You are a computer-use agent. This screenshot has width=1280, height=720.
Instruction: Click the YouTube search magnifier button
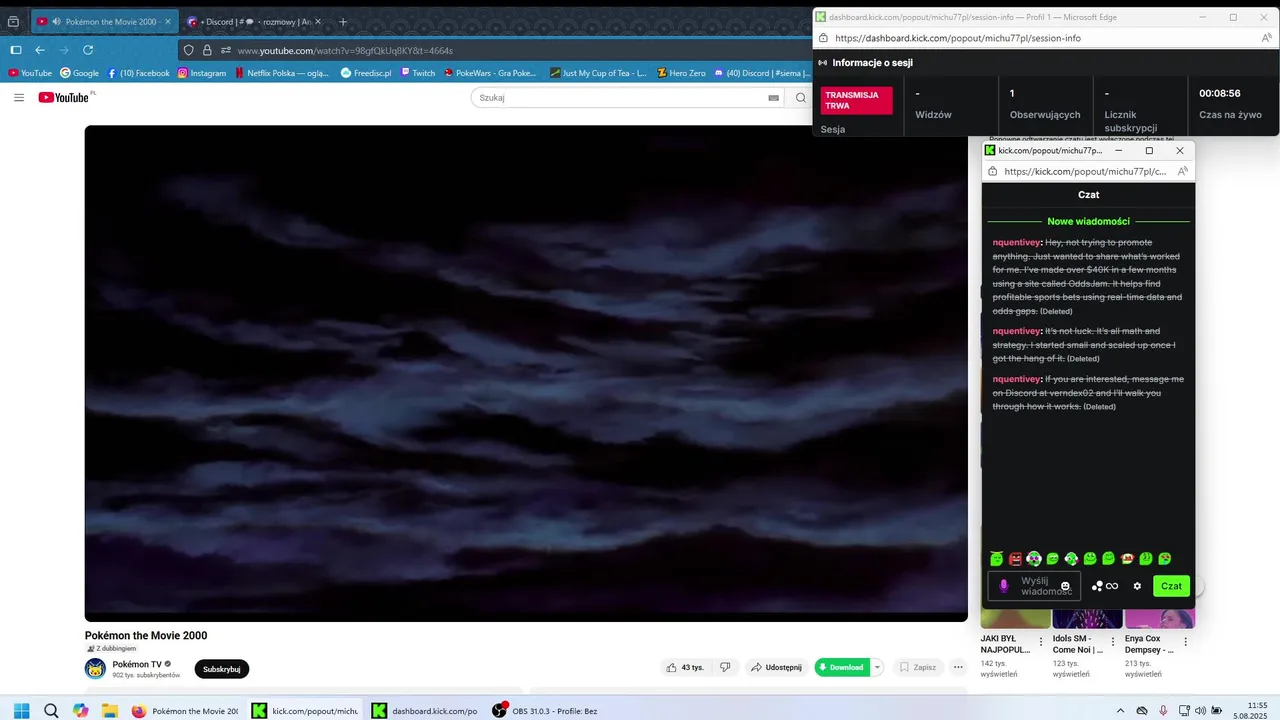(801, 98)
